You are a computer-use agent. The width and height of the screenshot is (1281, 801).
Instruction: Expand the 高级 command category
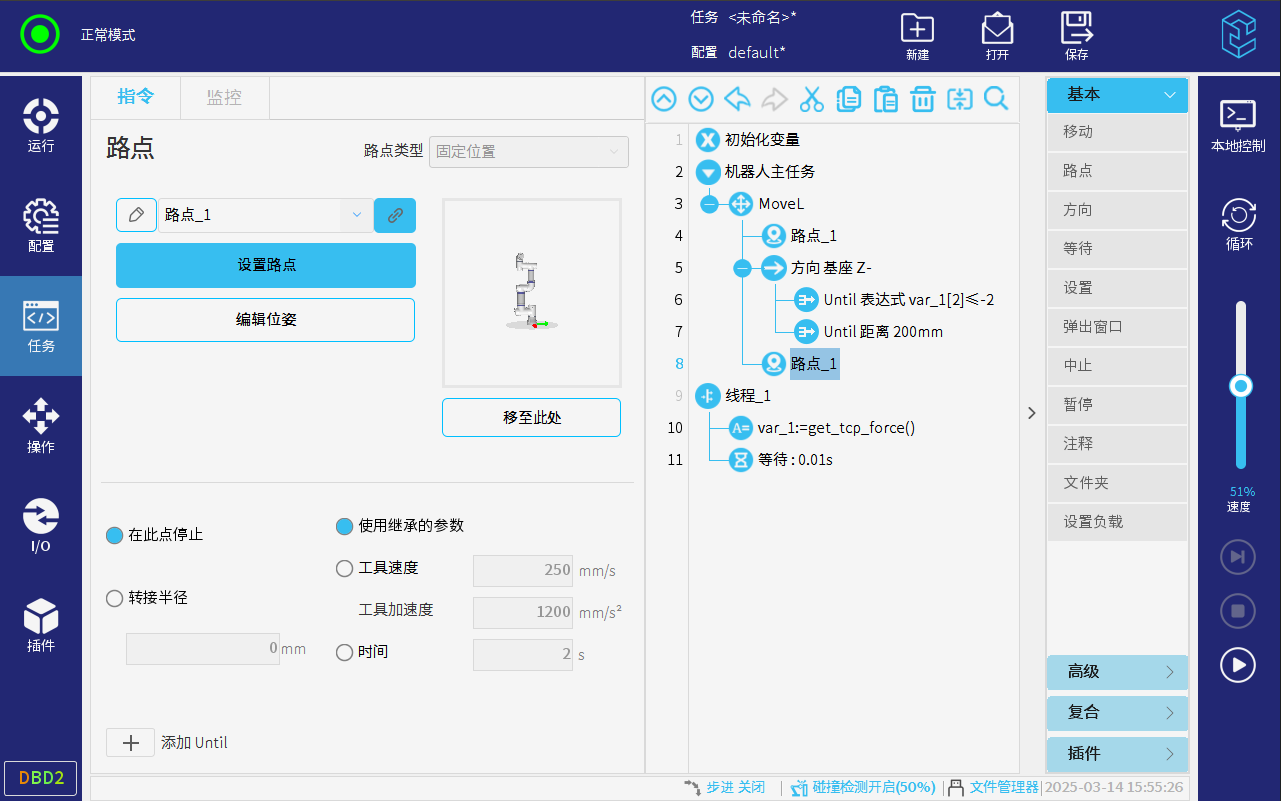[x=1116, y=672]
